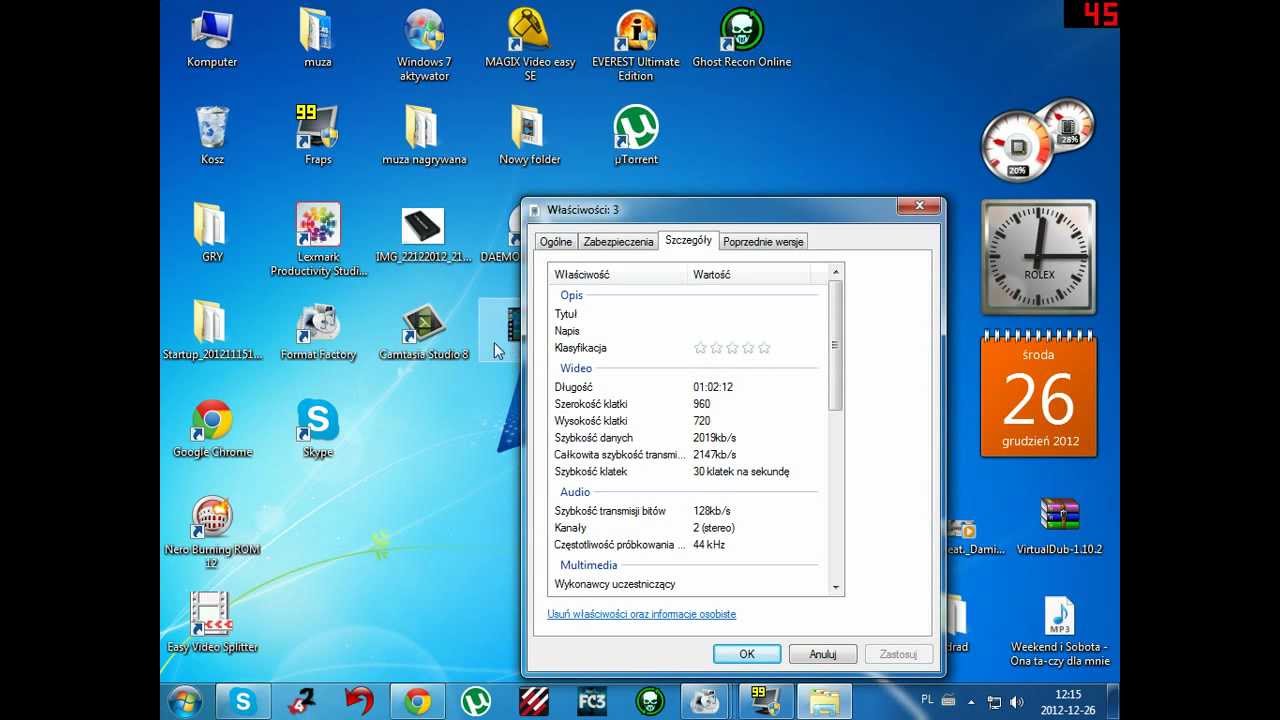Image resolution: width=1280 pixels, height=720 pixels.
Task: Select the Skype desktop shortcut
Action: click(318, 428)
